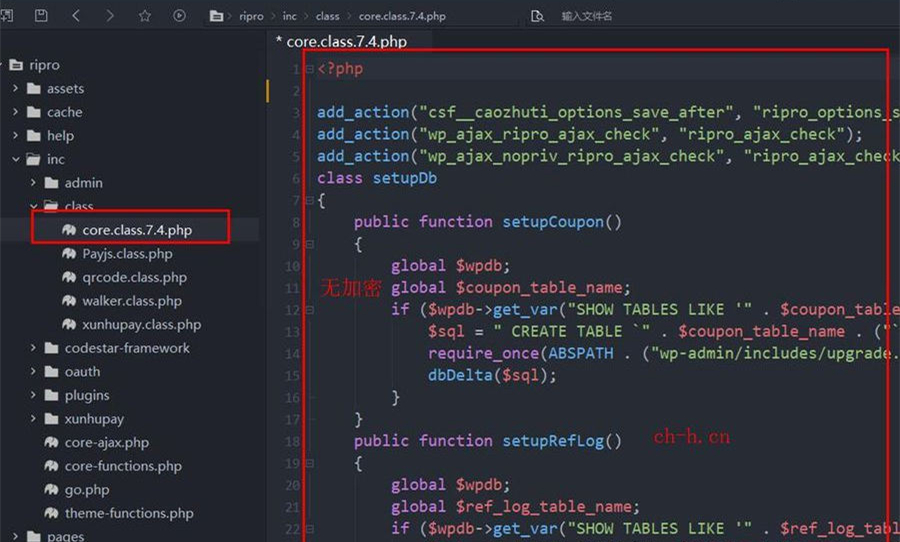The height and width of the screenshot is (542, 900).
Task: Click the save file icon
Action: click(41, 16)
